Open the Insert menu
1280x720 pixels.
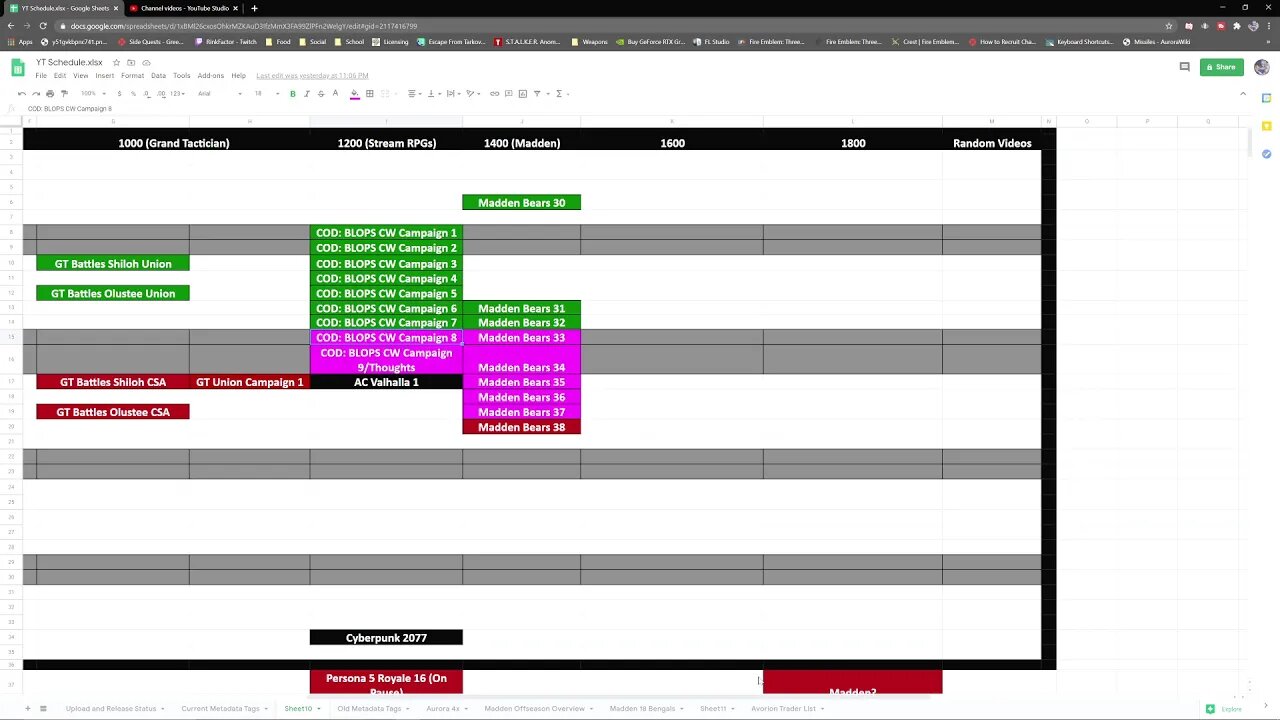[x=105, y=76]
